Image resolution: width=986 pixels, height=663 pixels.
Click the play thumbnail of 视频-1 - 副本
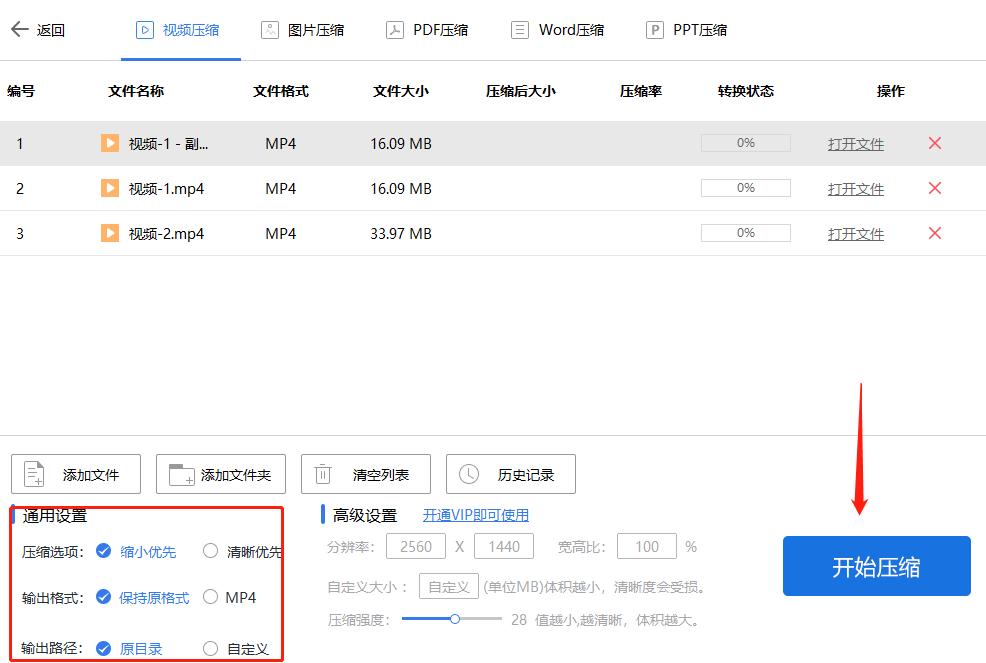point(109,143)
